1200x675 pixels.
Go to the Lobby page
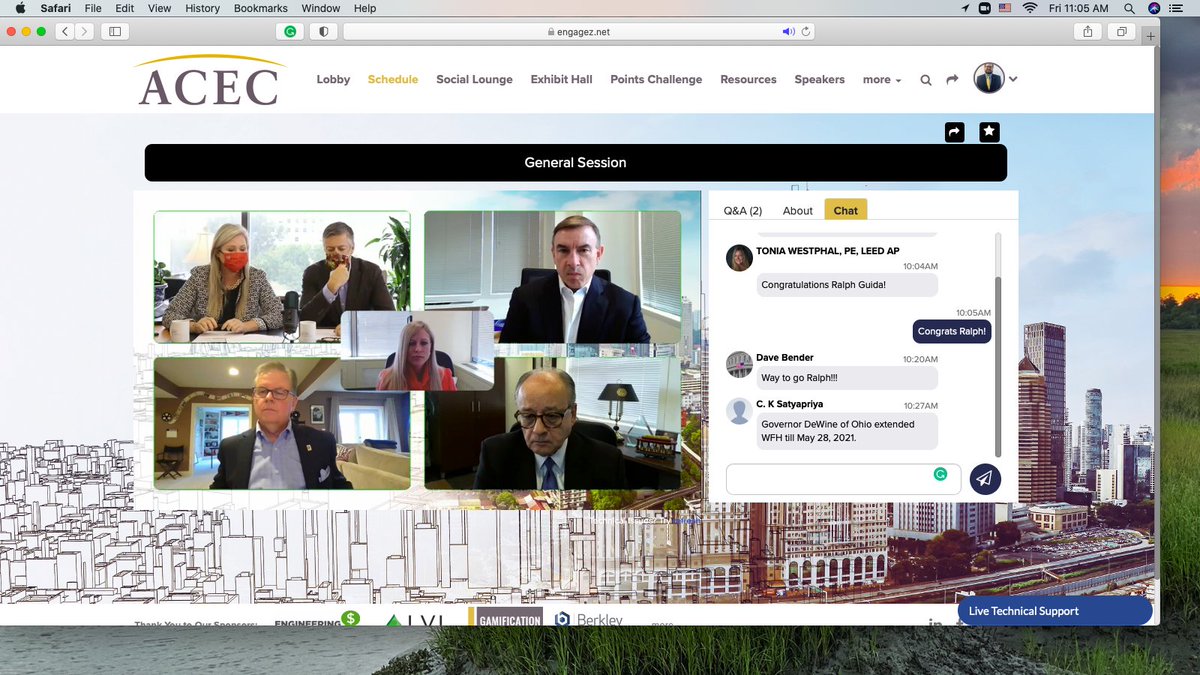click(333, 79)
